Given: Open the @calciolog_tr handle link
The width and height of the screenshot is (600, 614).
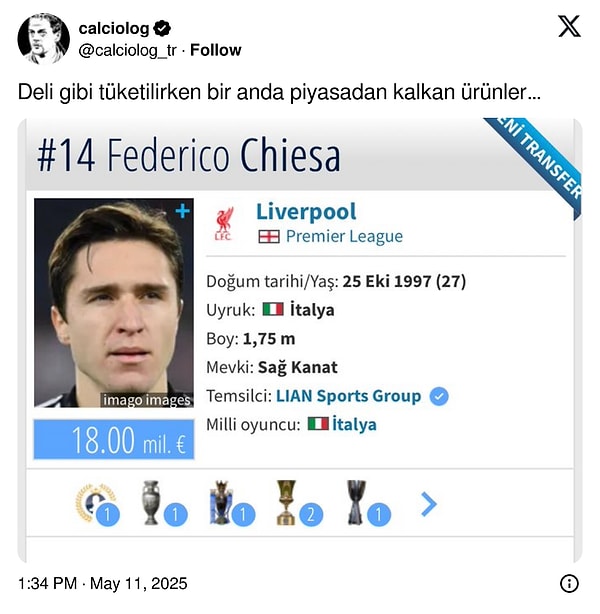Looking at the screenshot, I should [x=125, y=50].
